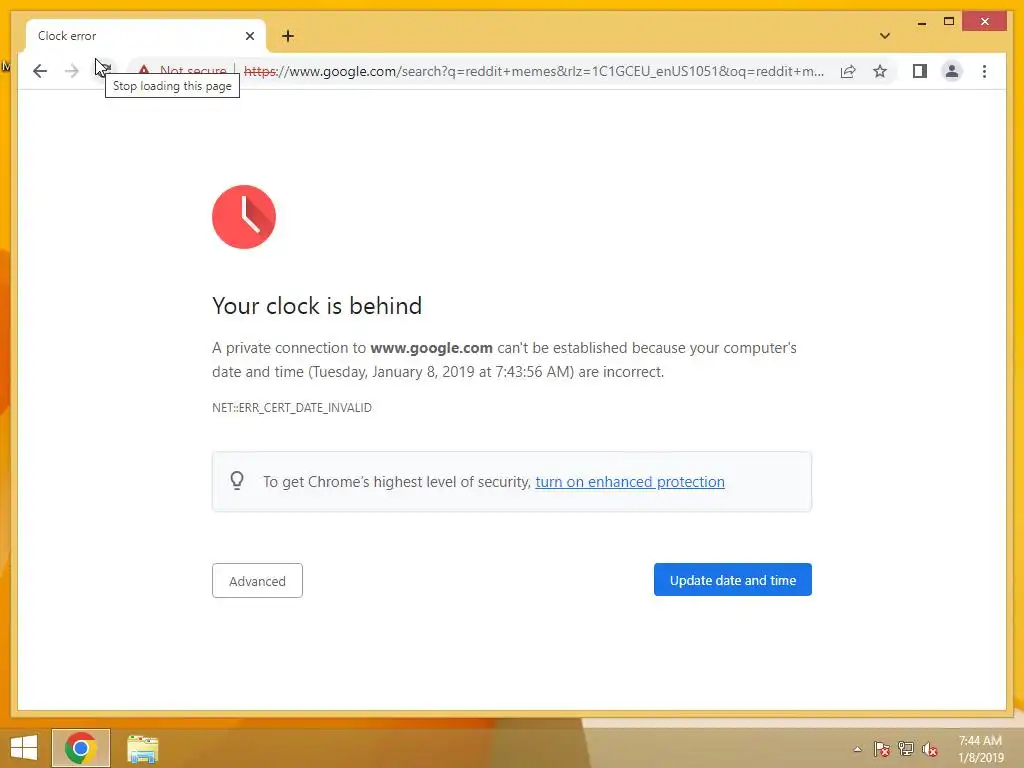The height and width of the screenshot is (768, 1024).
Task: Stop loading this page button
Action: [104, 70]
